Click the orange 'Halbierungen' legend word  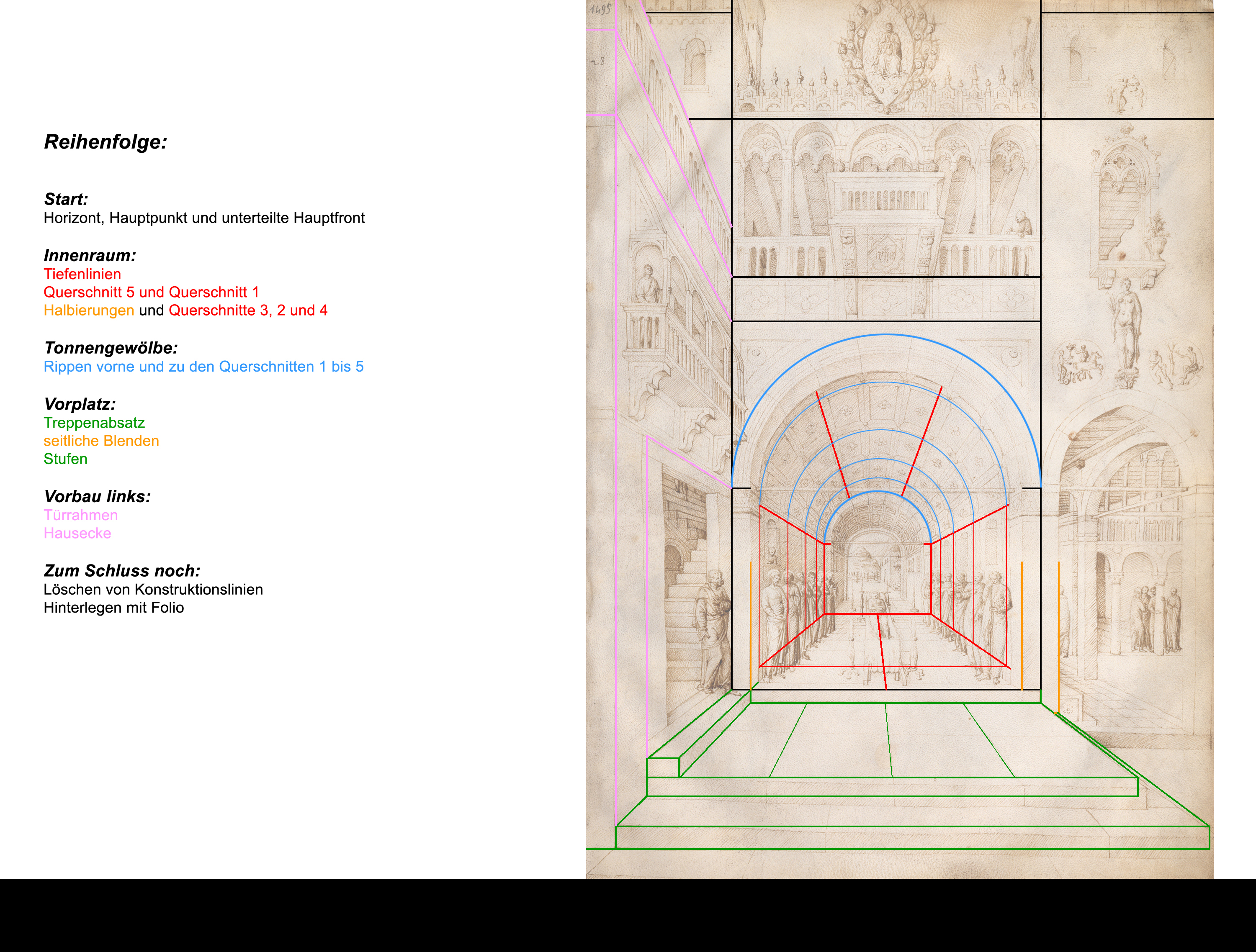(89, 310)
